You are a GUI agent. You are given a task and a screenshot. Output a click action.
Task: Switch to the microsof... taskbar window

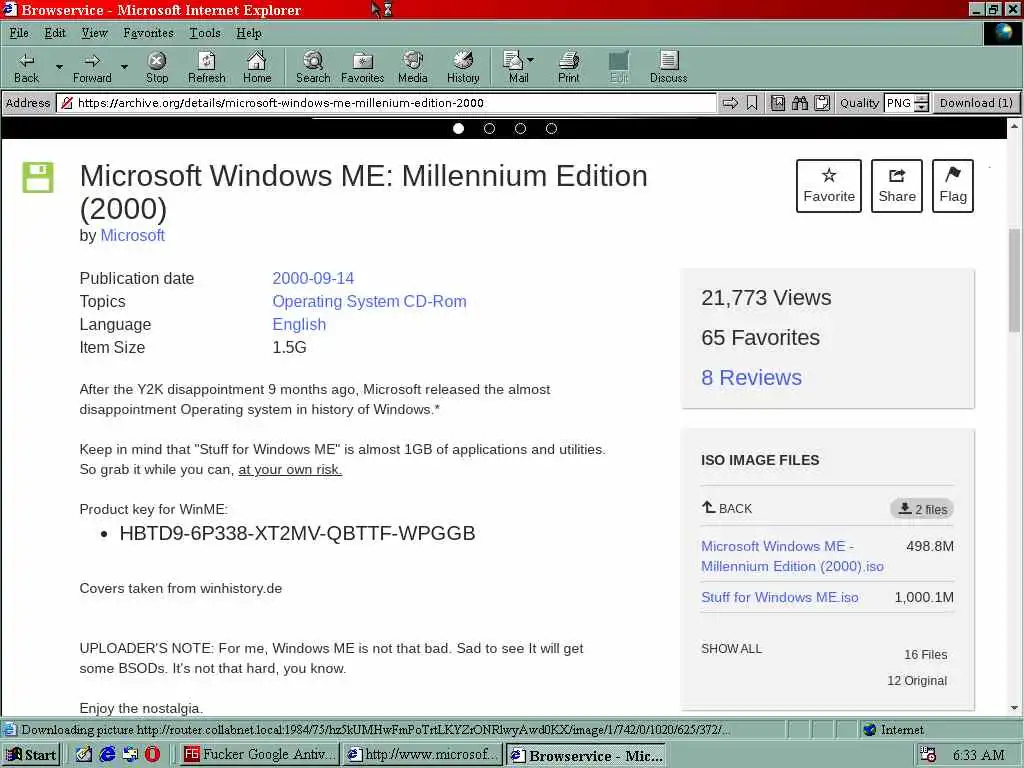(422, 754)
